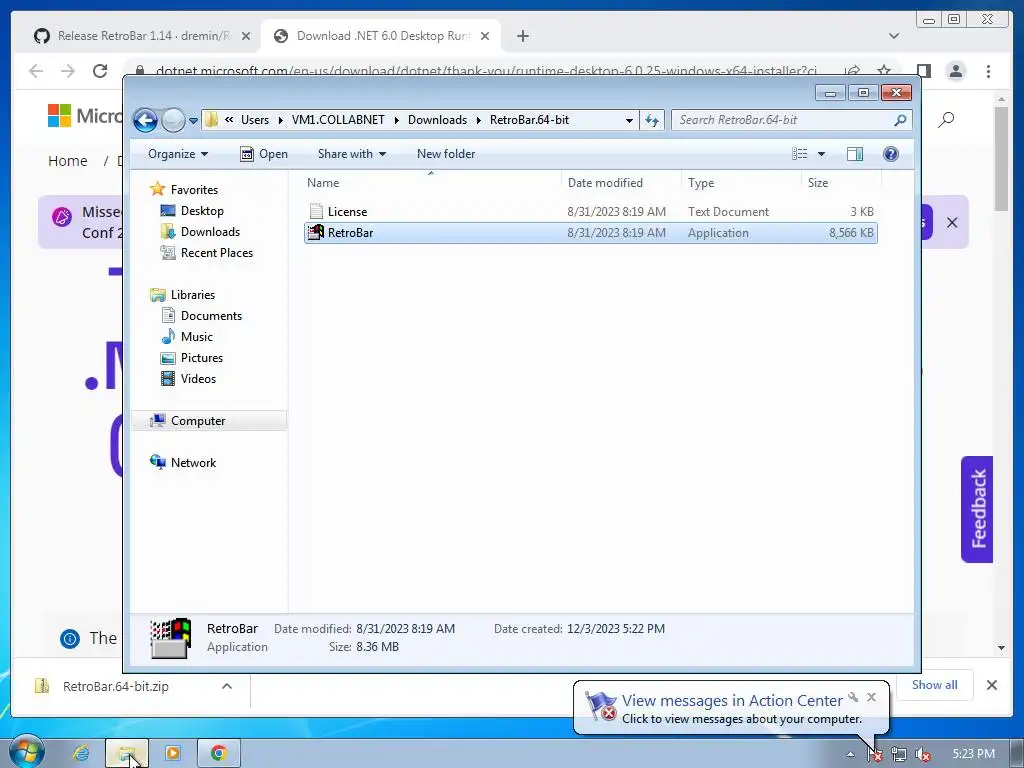Open Windows Media Player from taskbar
1024x768 pixels.
click(173, 753)
